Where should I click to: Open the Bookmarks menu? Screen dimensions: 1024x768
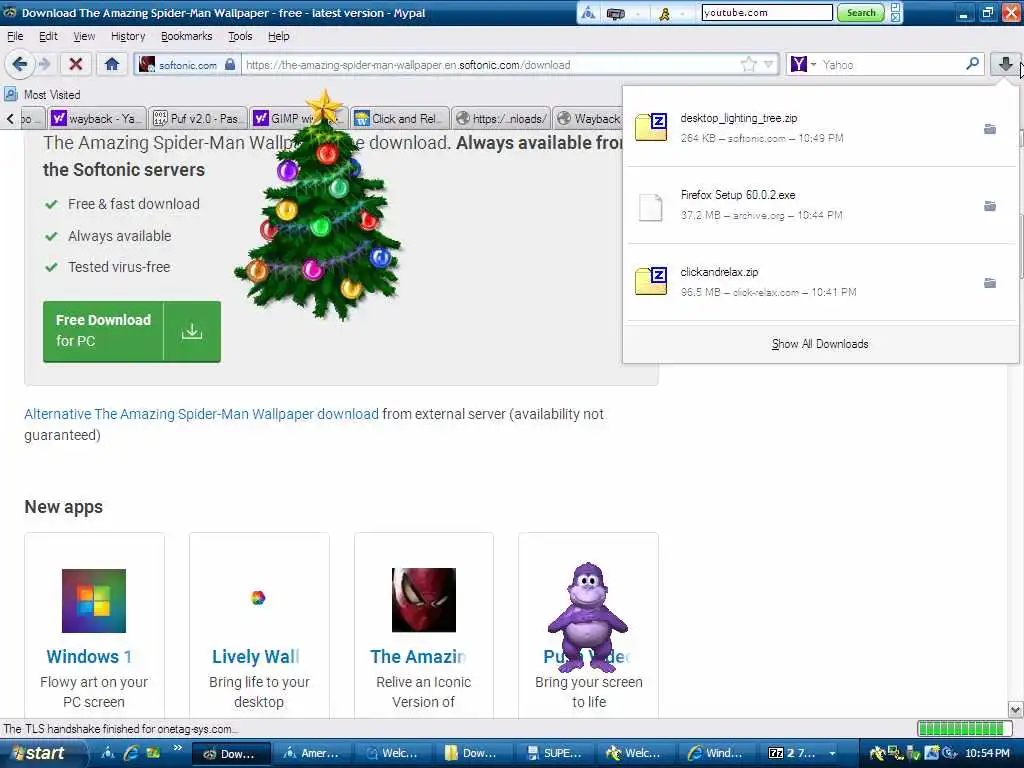186,36
